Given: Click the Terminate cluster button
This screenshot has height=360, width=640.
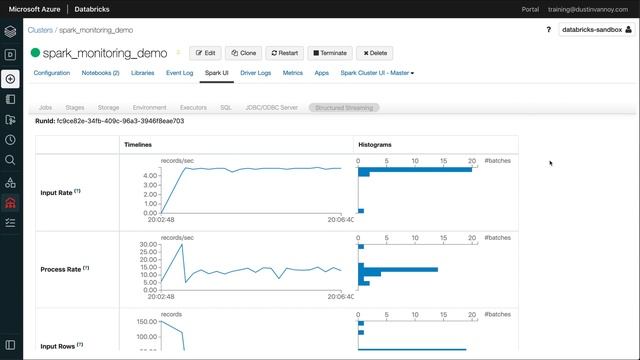Looking at the screenshot, I should click(x=330, y=53).
